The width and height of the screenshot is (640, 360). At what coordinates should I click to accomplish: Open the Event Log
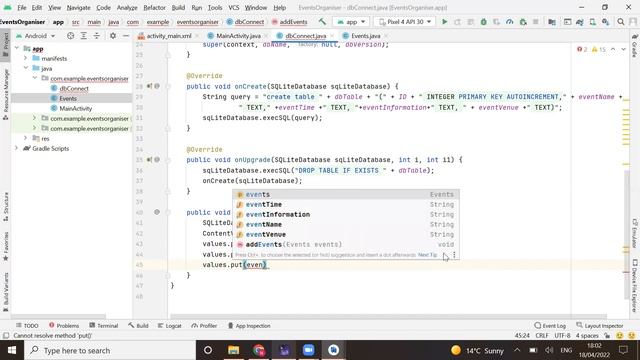coord(550,325)
